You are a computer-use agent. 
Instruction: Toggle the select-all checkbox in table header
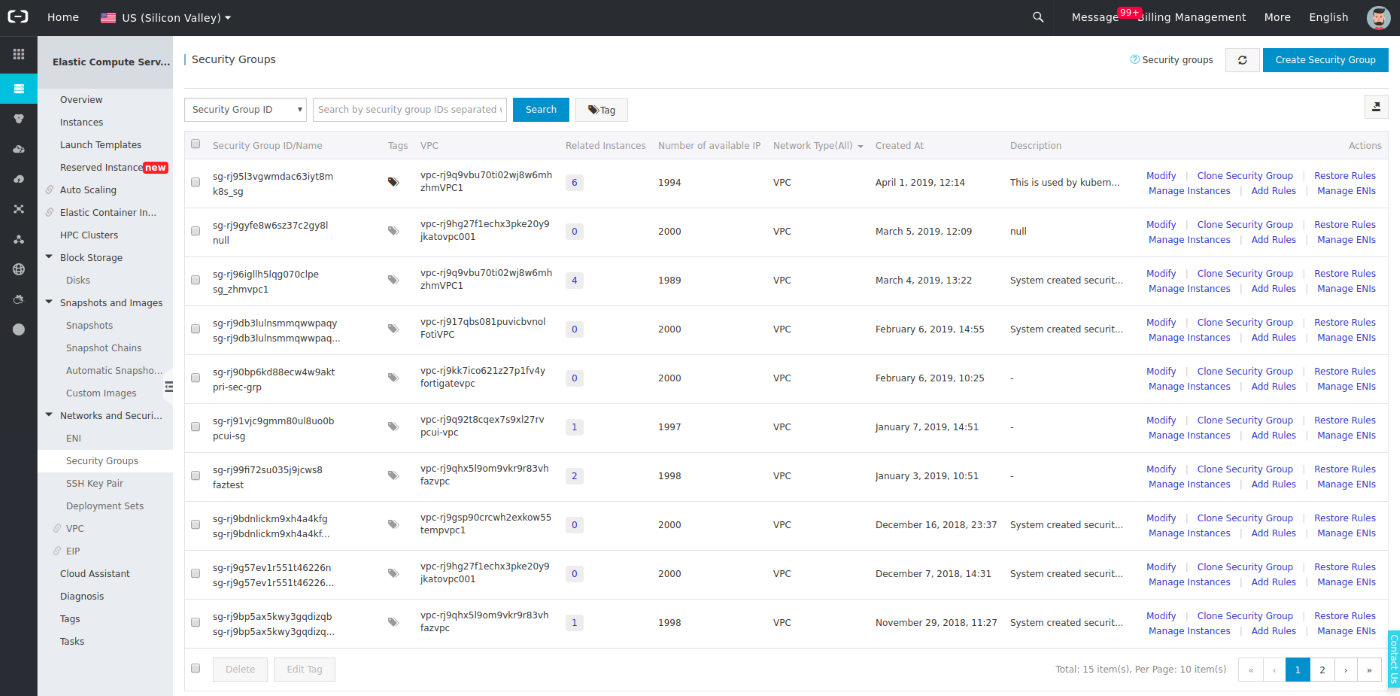(x=196, y=144)
